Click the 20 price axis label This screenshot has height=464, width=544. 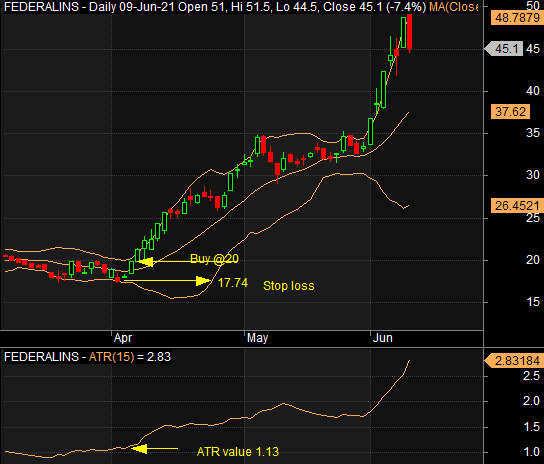[533, 260]
